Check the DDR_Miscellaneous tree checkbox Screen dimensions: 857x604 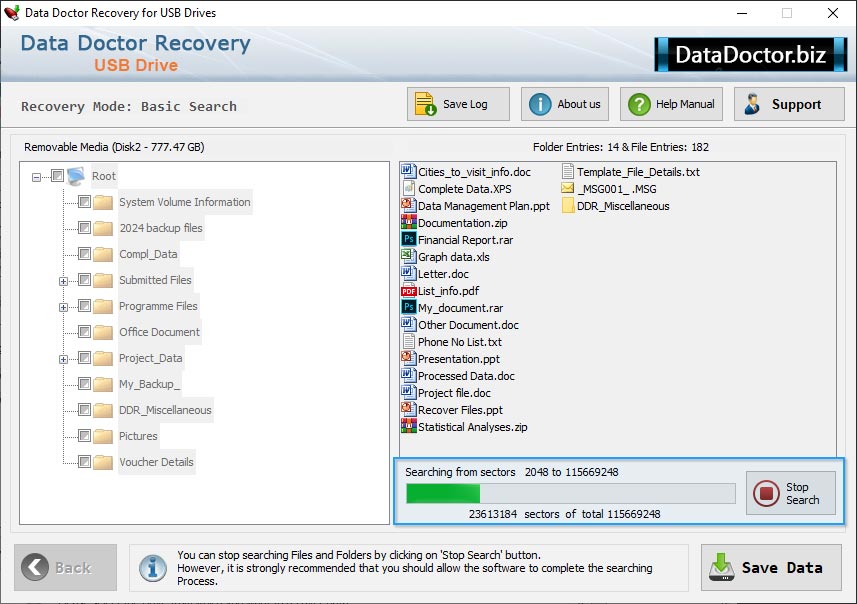click(84, 409)
